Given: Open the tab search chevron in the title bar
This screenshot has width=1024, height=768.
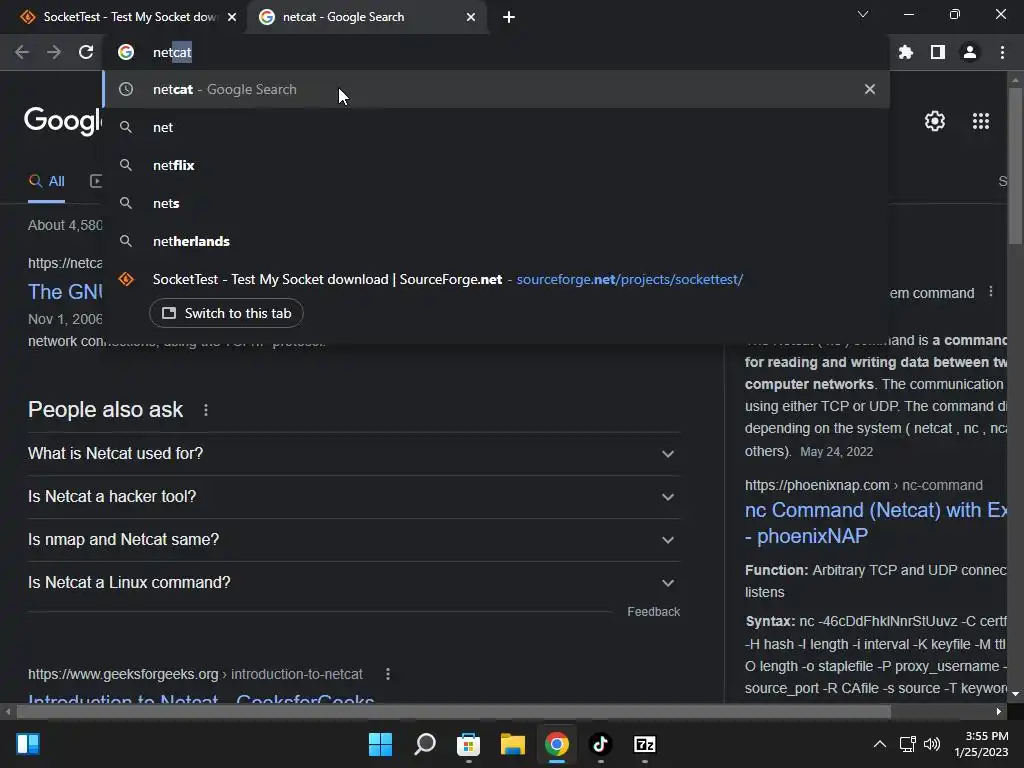Looking at the screenshot, I should [863, 14].
